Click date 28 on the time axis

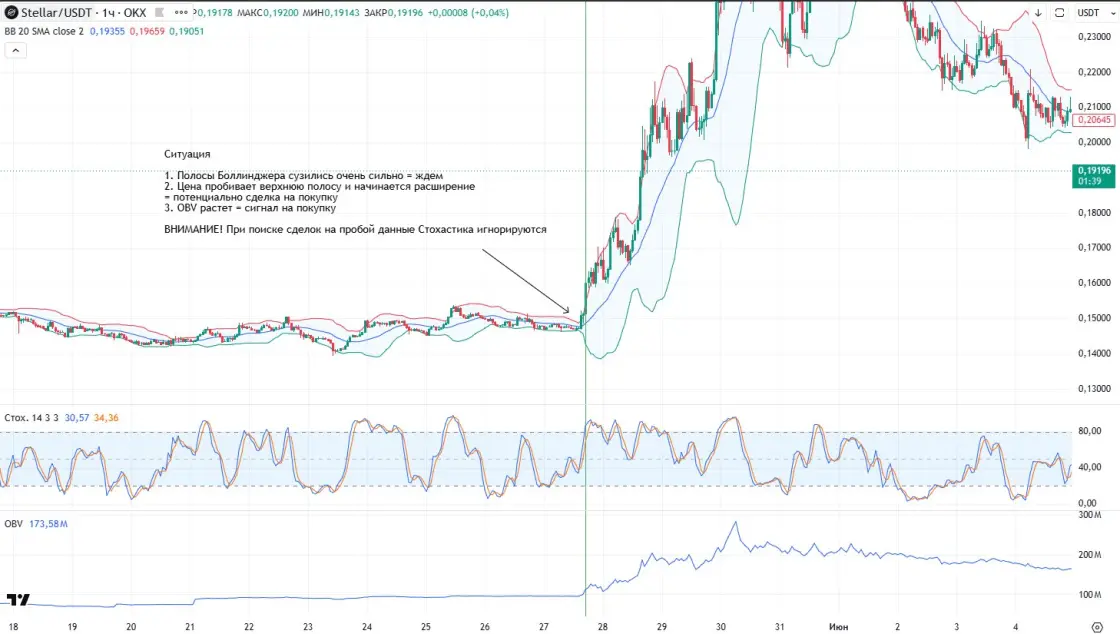(603, 627)
